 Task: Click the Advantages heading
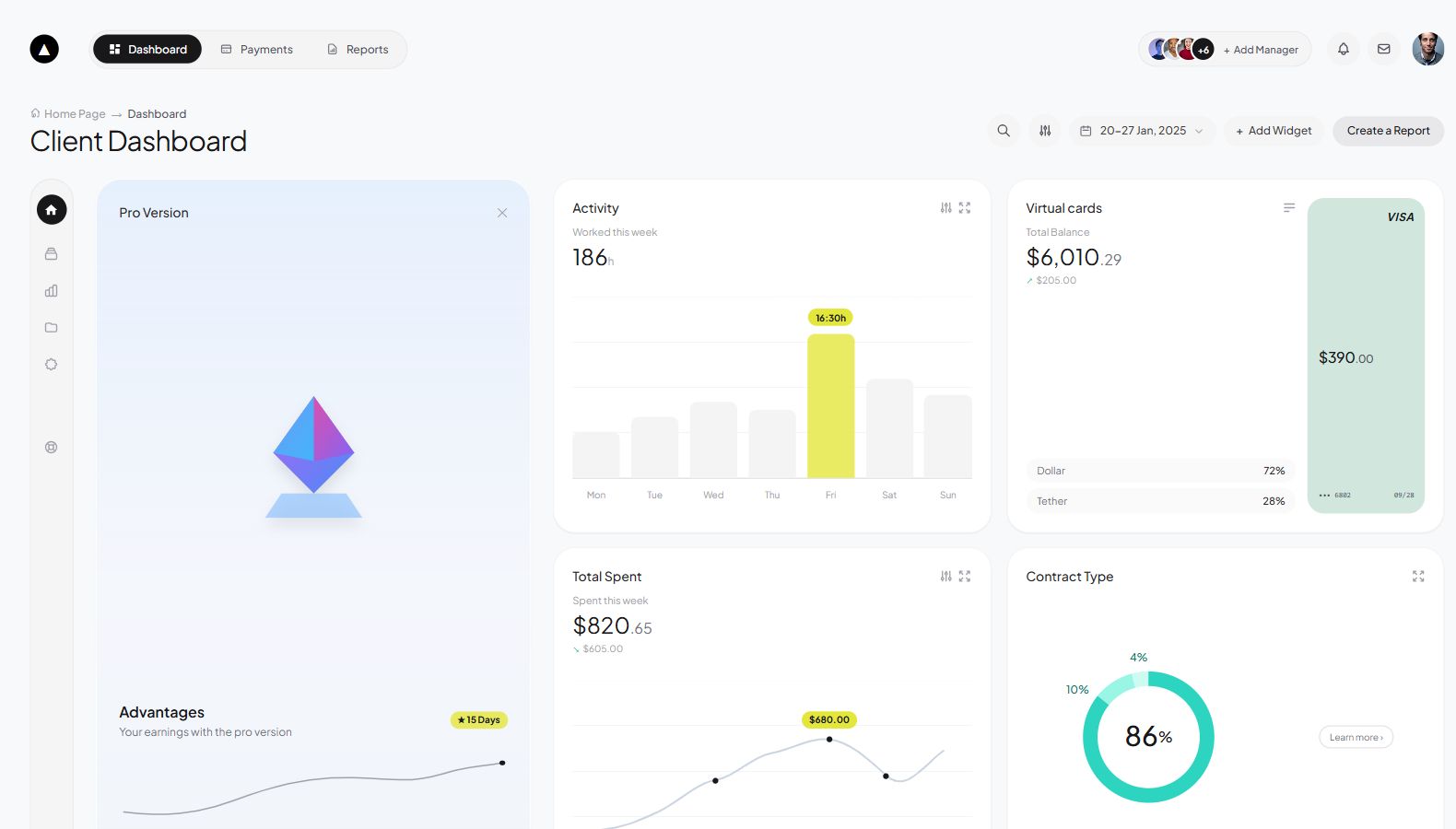(161, 712)
